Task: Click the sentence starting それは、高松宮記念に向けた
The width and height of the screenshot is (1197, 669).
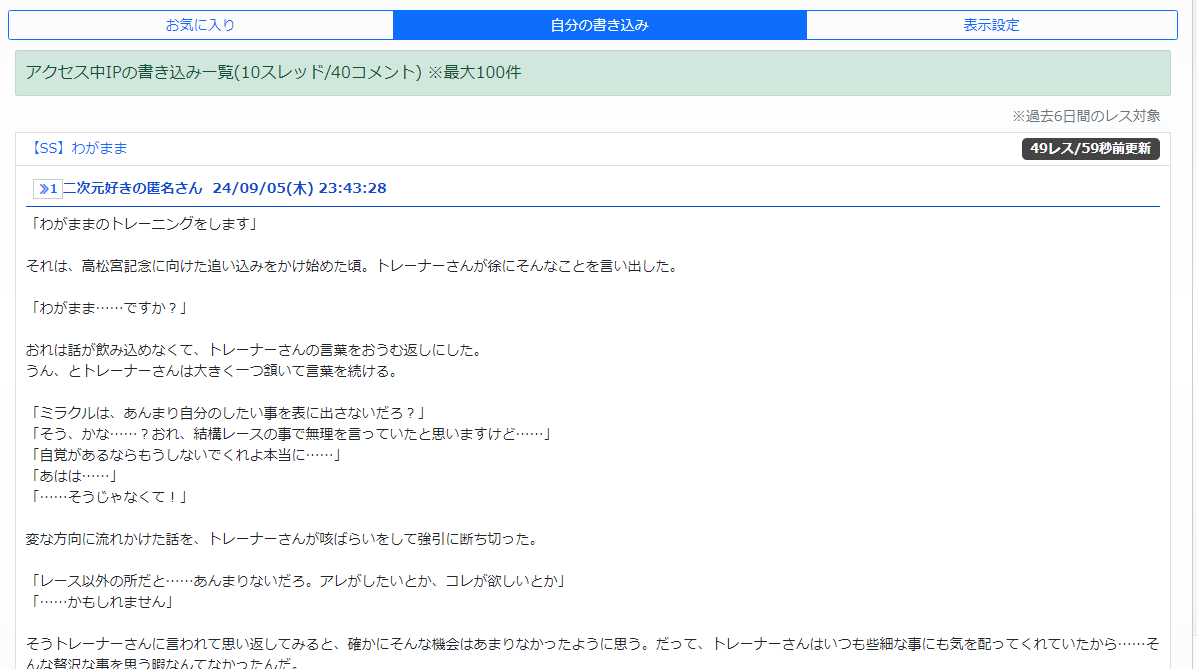Action: tap(353, 266)
